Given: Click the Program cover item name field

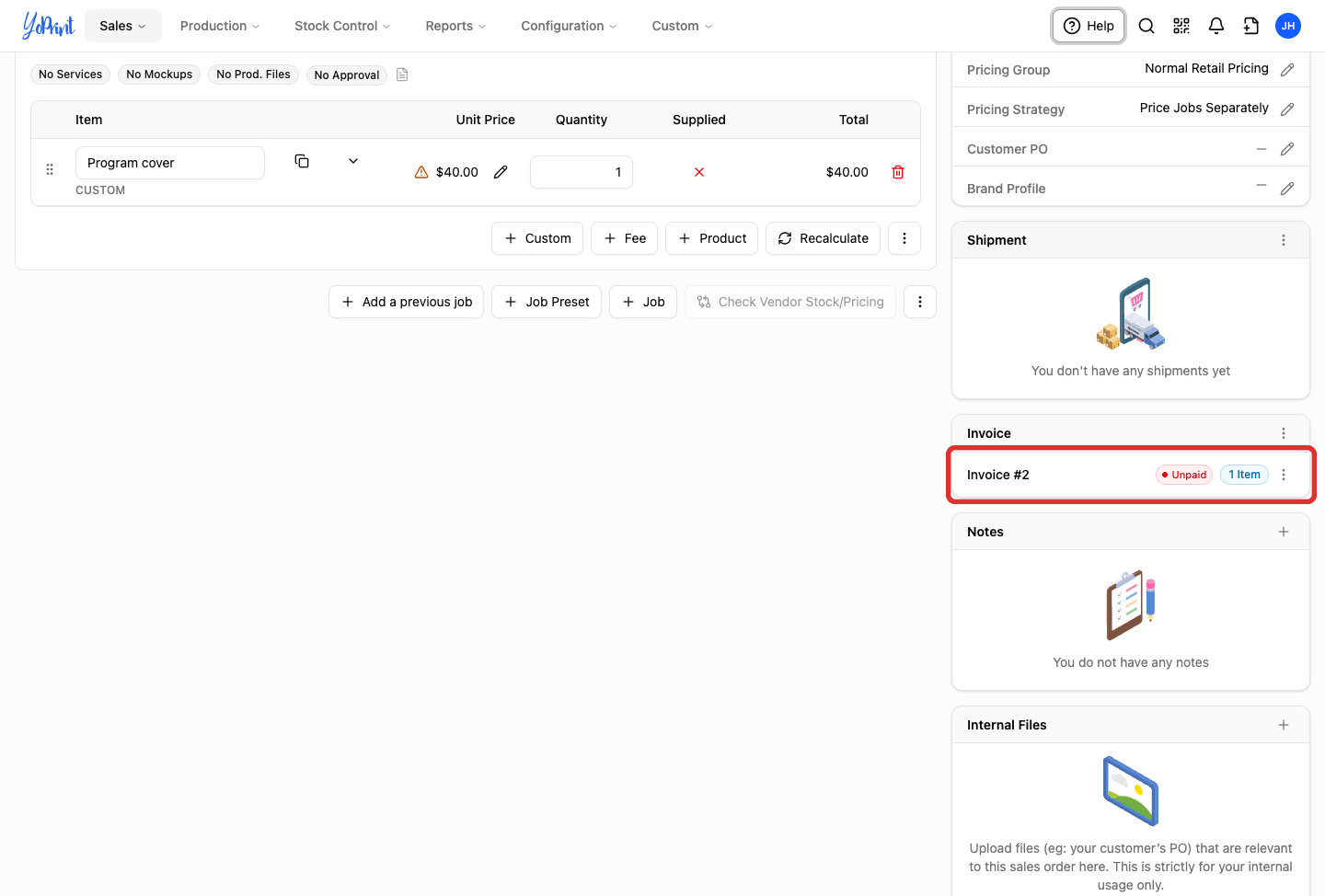Looking at the screenshot, I should click(x=170, y=163).
